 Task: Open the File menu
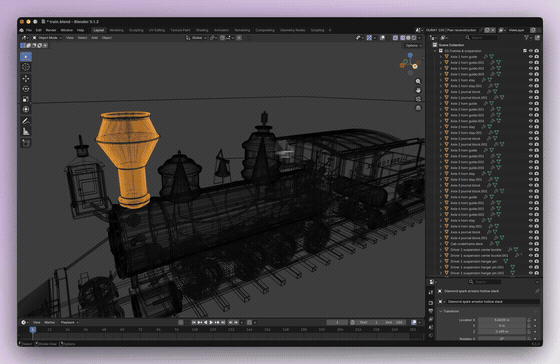(29, 30)
